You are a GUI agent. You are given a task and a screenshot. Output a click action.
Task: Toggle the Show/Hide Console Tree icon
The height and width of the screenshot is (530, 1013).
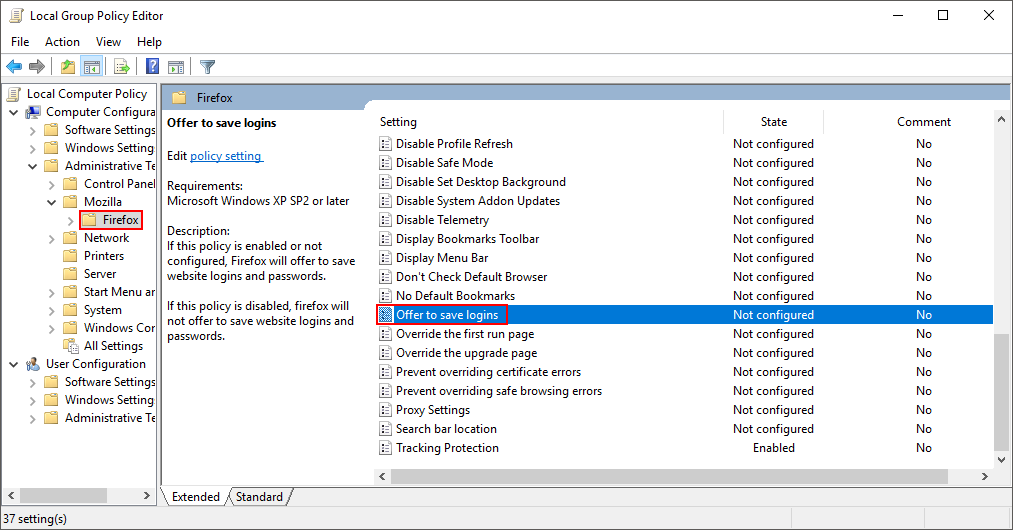coord(92,66)
